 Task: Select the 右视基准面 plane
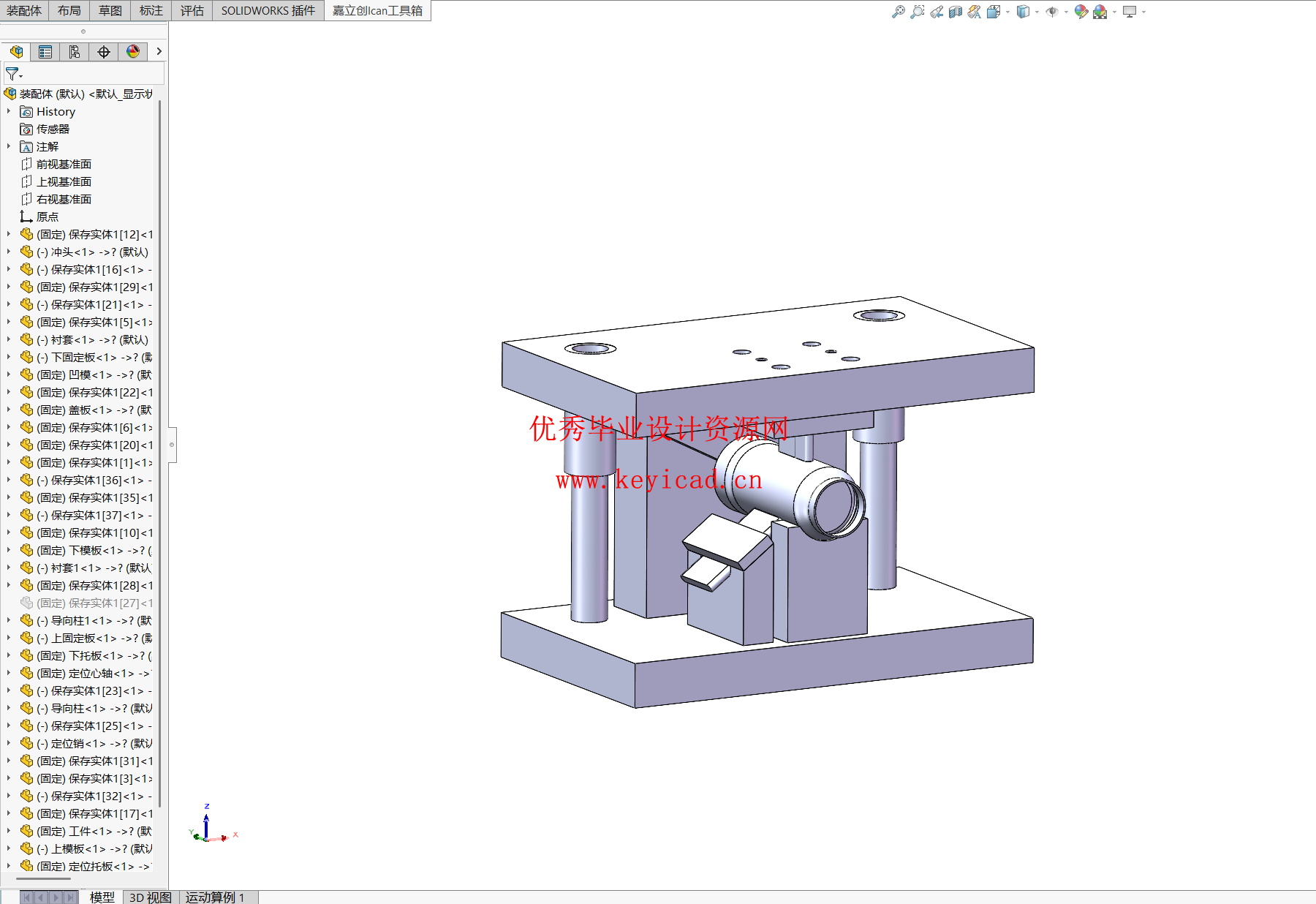[x=64, y=199]
